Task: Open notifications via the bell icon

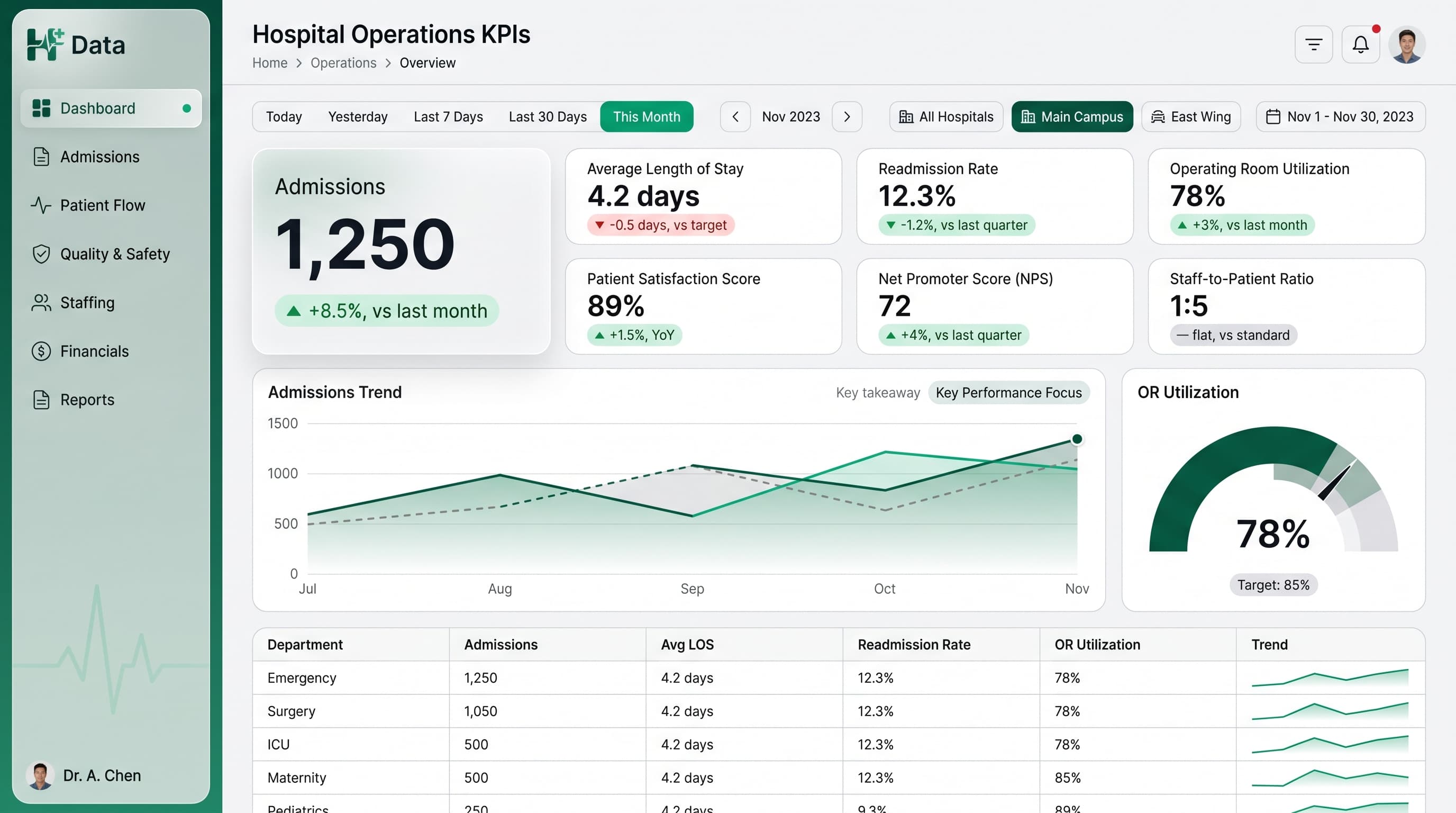Action: point(1360,44)
